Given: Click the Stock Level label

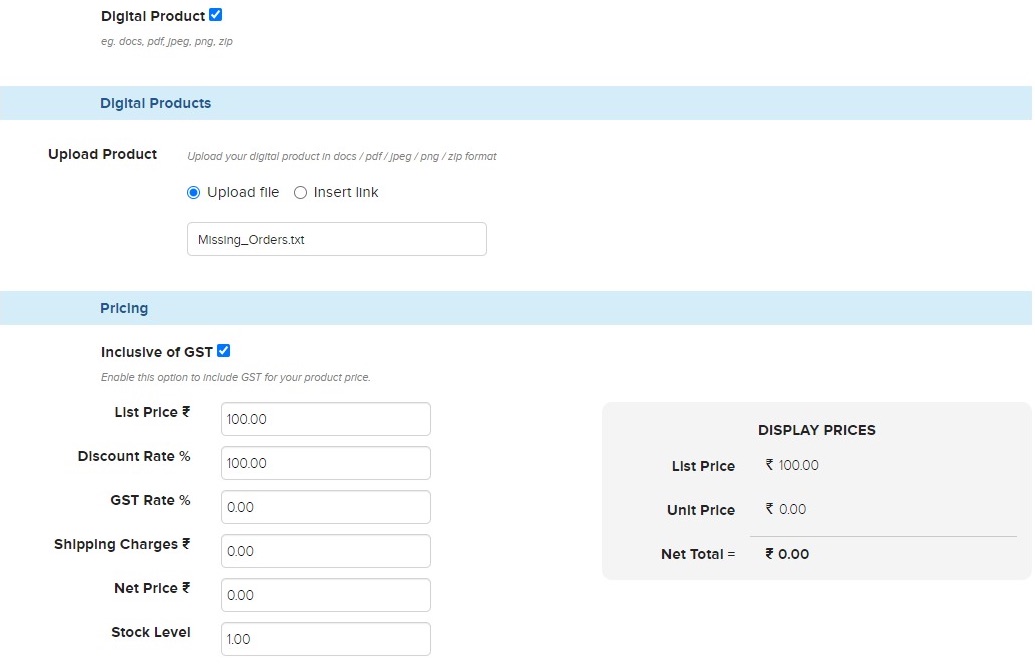Looking at the screenshot, I should 150,632.
